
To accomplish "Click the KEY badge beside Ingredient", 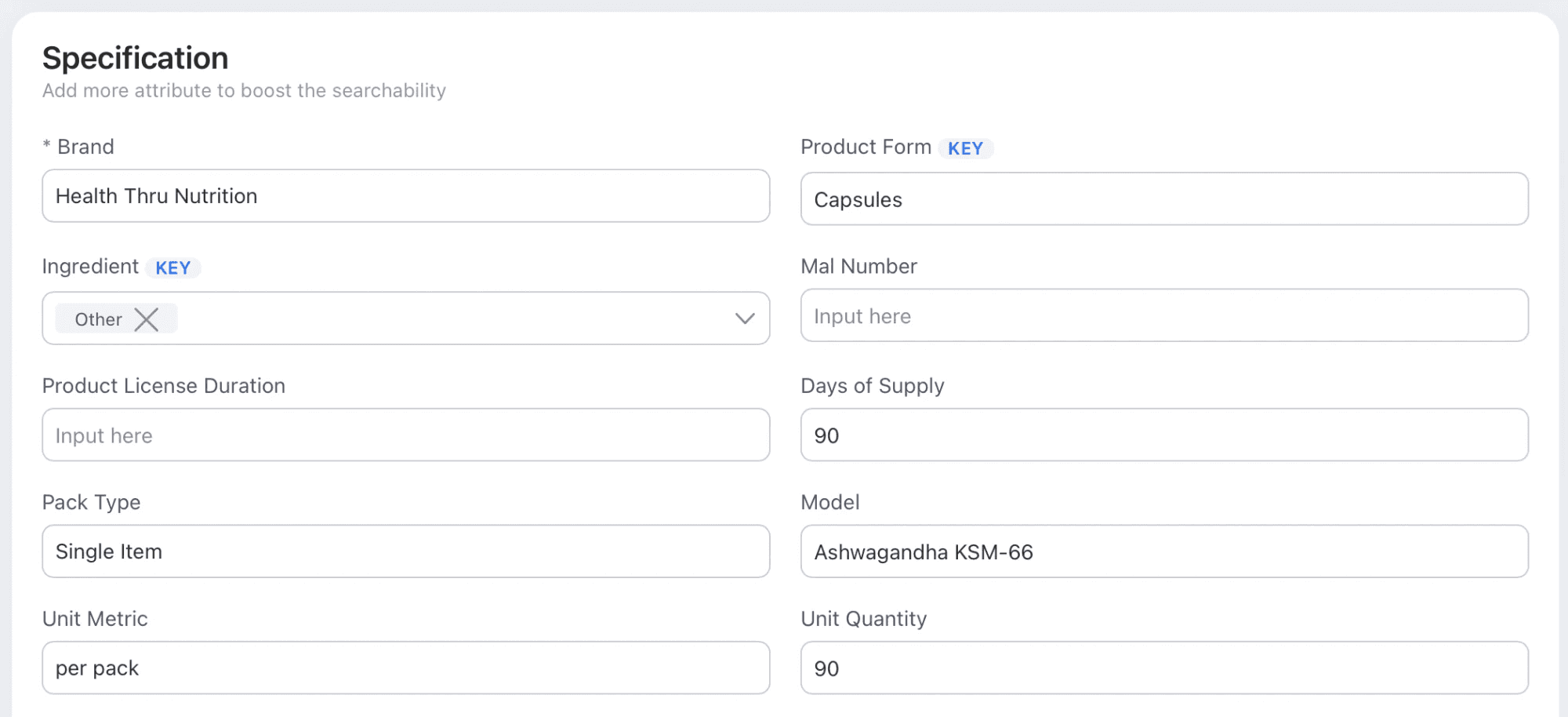I will point(173,268).
